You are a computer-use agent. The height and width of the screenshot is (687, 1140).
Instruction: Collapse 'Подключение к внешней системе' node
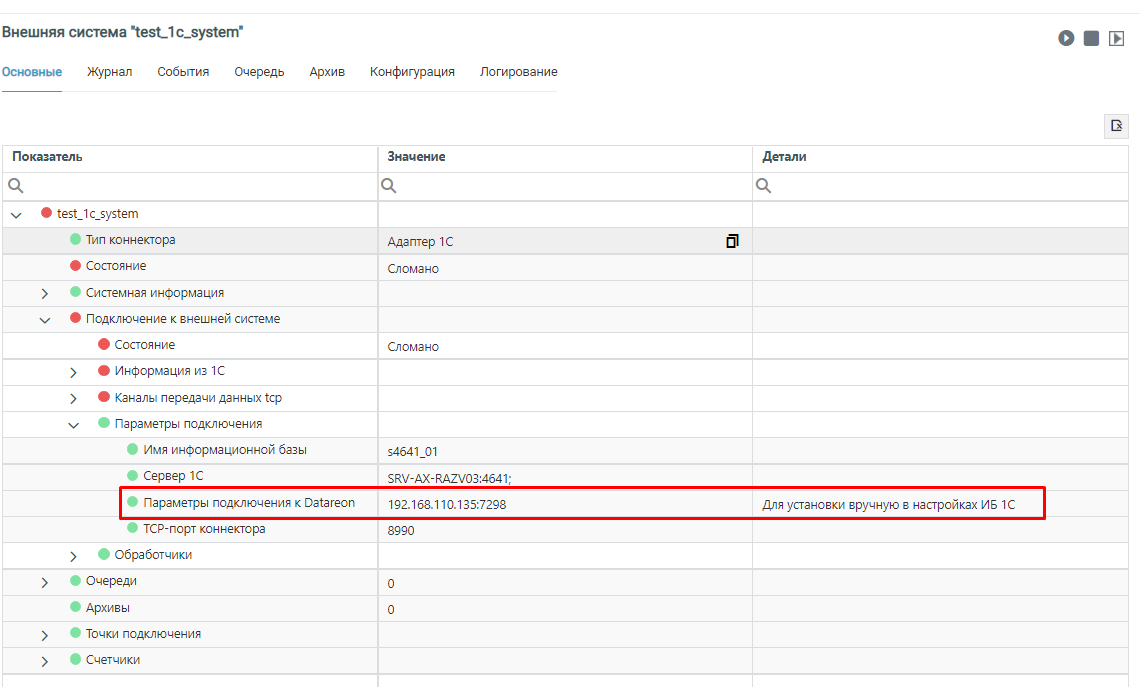click(x=44, y=320)
